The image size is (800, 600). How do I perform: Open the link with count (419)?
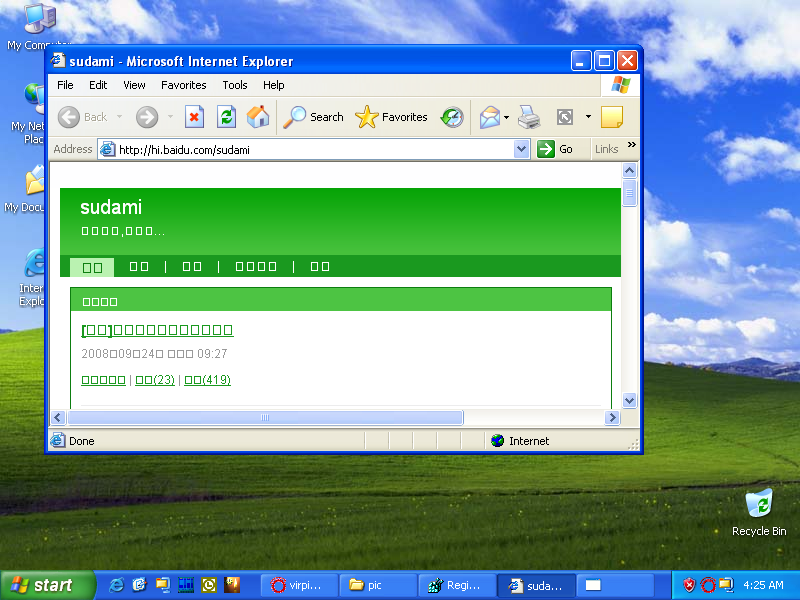click(207, 380)
